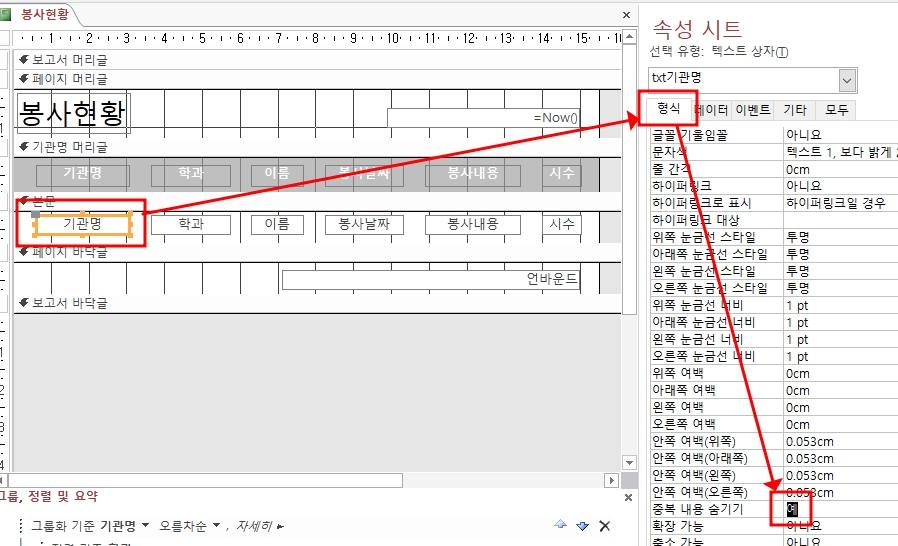Select the 학과 header label
This screenshot has width=898, height=546.
coord(191,174)
